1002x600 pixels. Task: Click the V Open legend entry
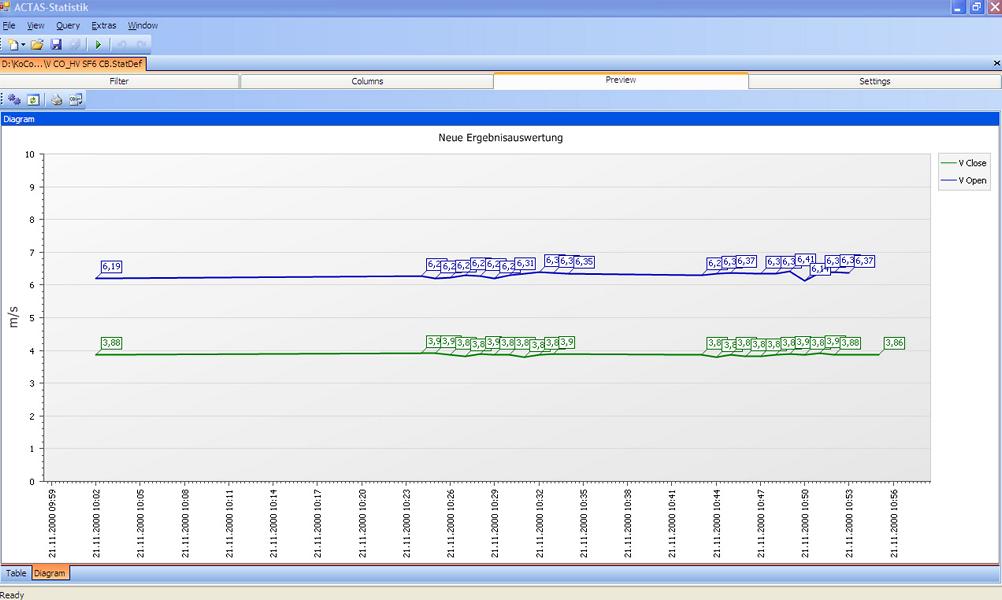[x=964, y=180]
